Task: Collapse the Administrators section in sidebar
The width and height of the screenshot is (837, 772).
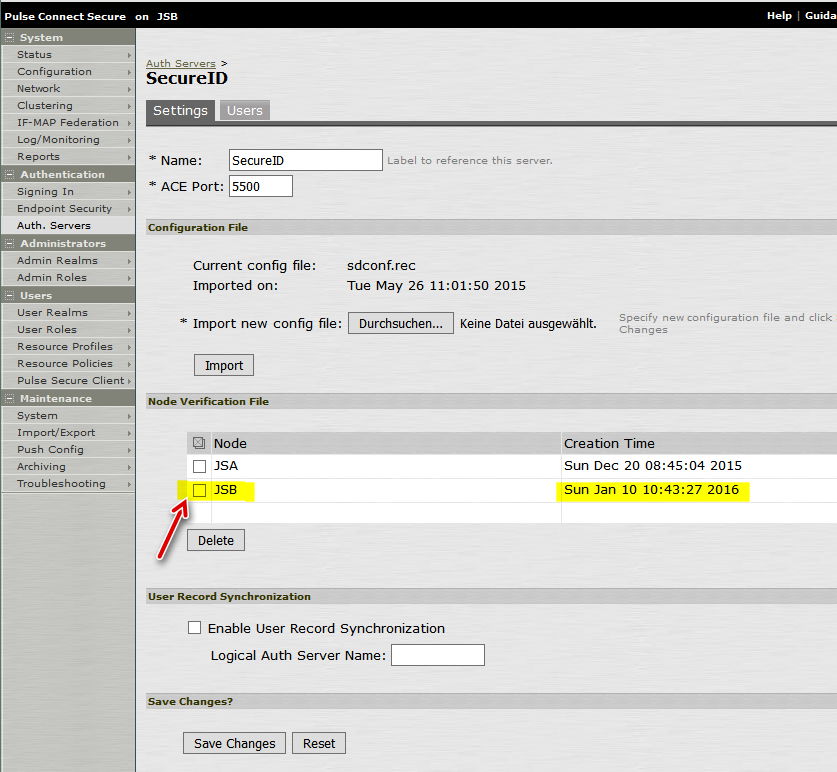Action: [x=9, y=243]
